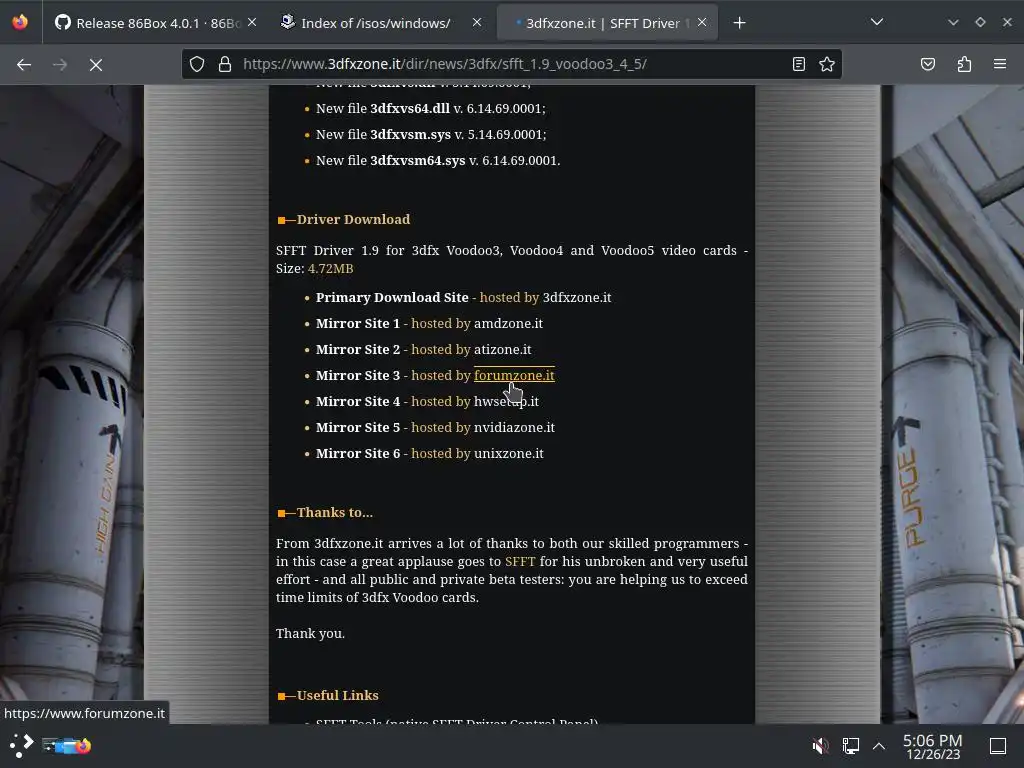Bookmark this page with the star
The image size is (1024, 768).
click(827, 64)
